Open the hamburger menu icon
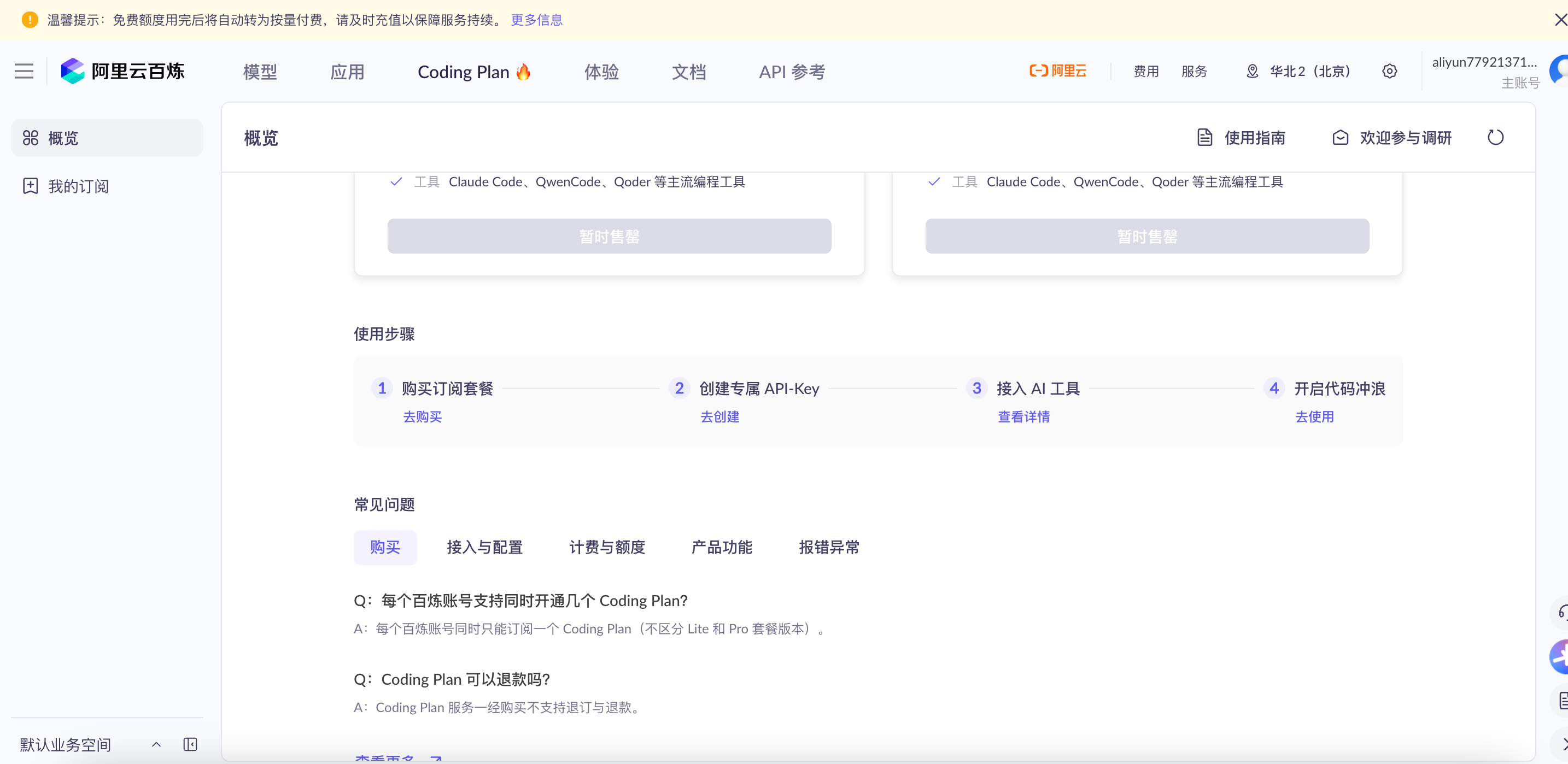Image resolution: width=1568 pixels, height=764 pixels. (24, 71)
